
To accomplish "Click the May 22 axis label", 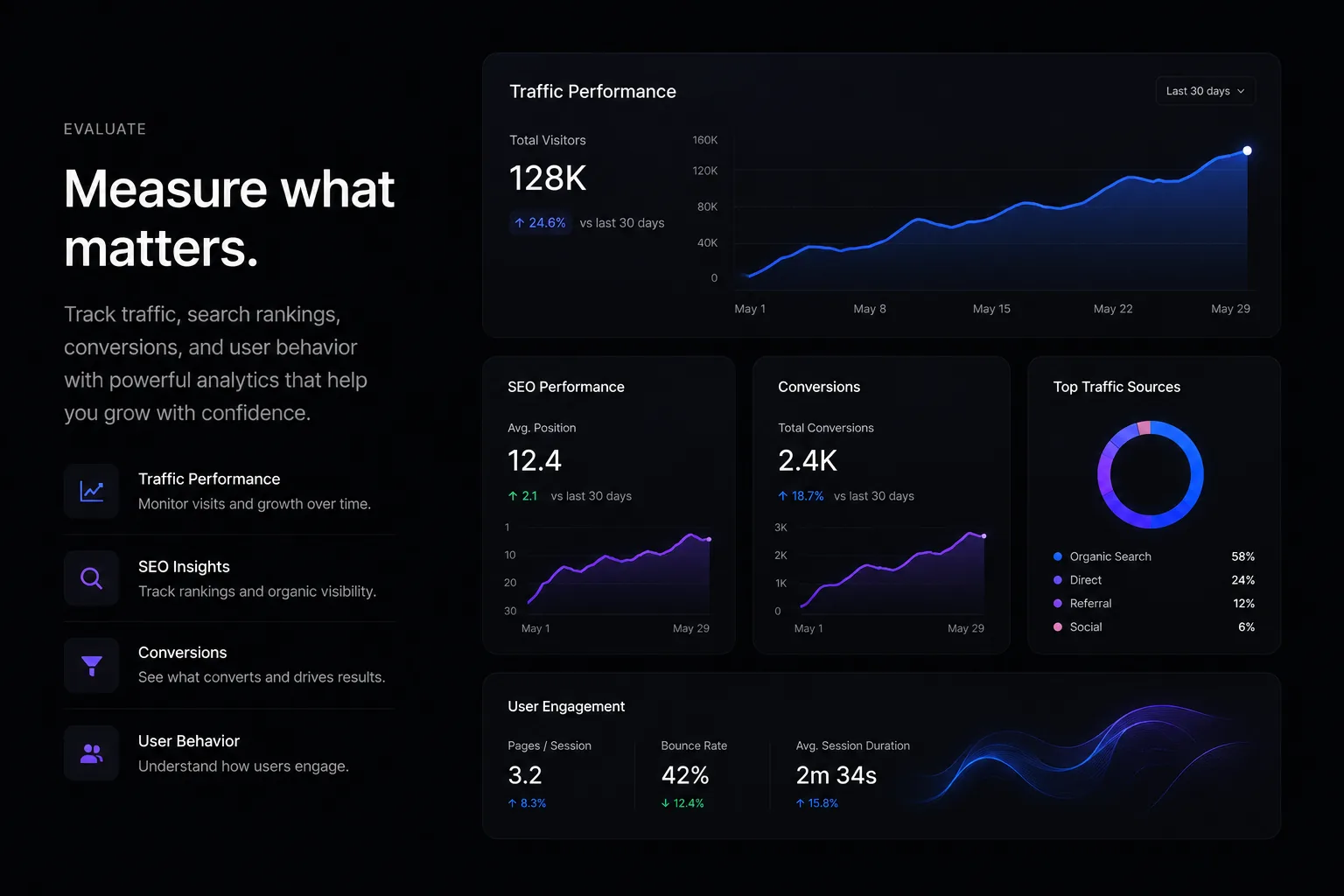I will (x=1113, y=309).
